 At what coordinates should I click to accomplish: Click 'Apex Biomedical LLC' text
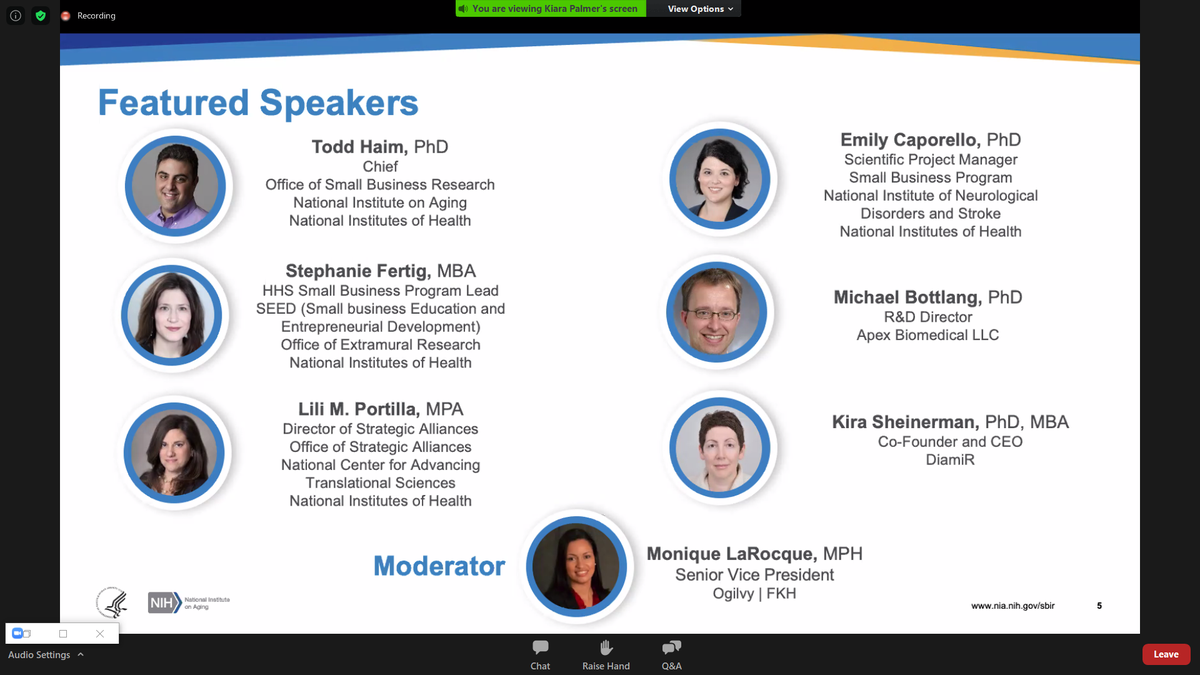[x=928, y=335]
